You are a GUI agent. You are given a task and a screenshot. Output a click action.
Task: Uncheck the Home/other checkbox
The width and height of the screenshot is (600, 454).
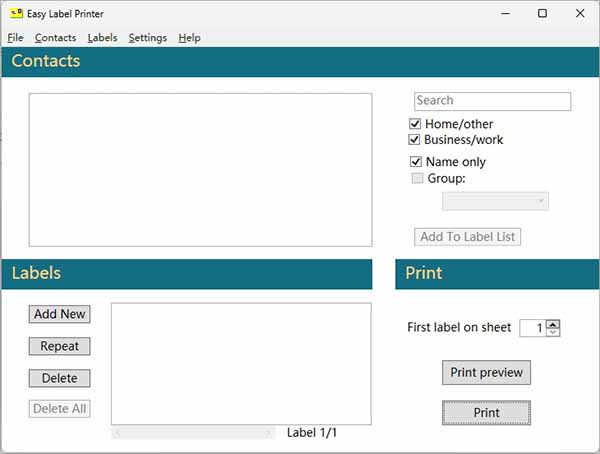coord(416,124)
